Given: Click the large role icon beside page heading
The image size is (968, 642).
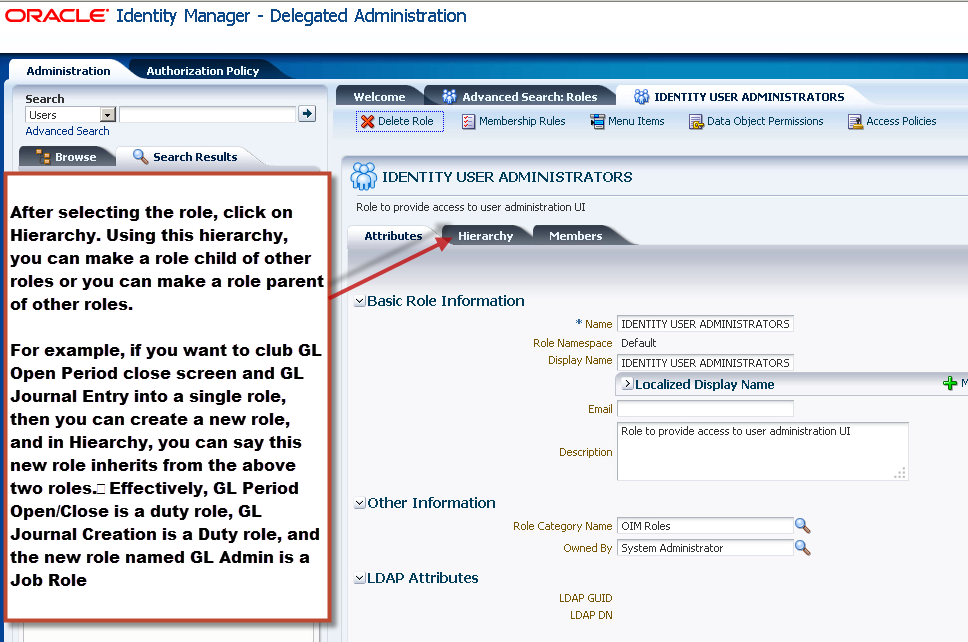Looking at the screenshot, I should pos(364,177).
